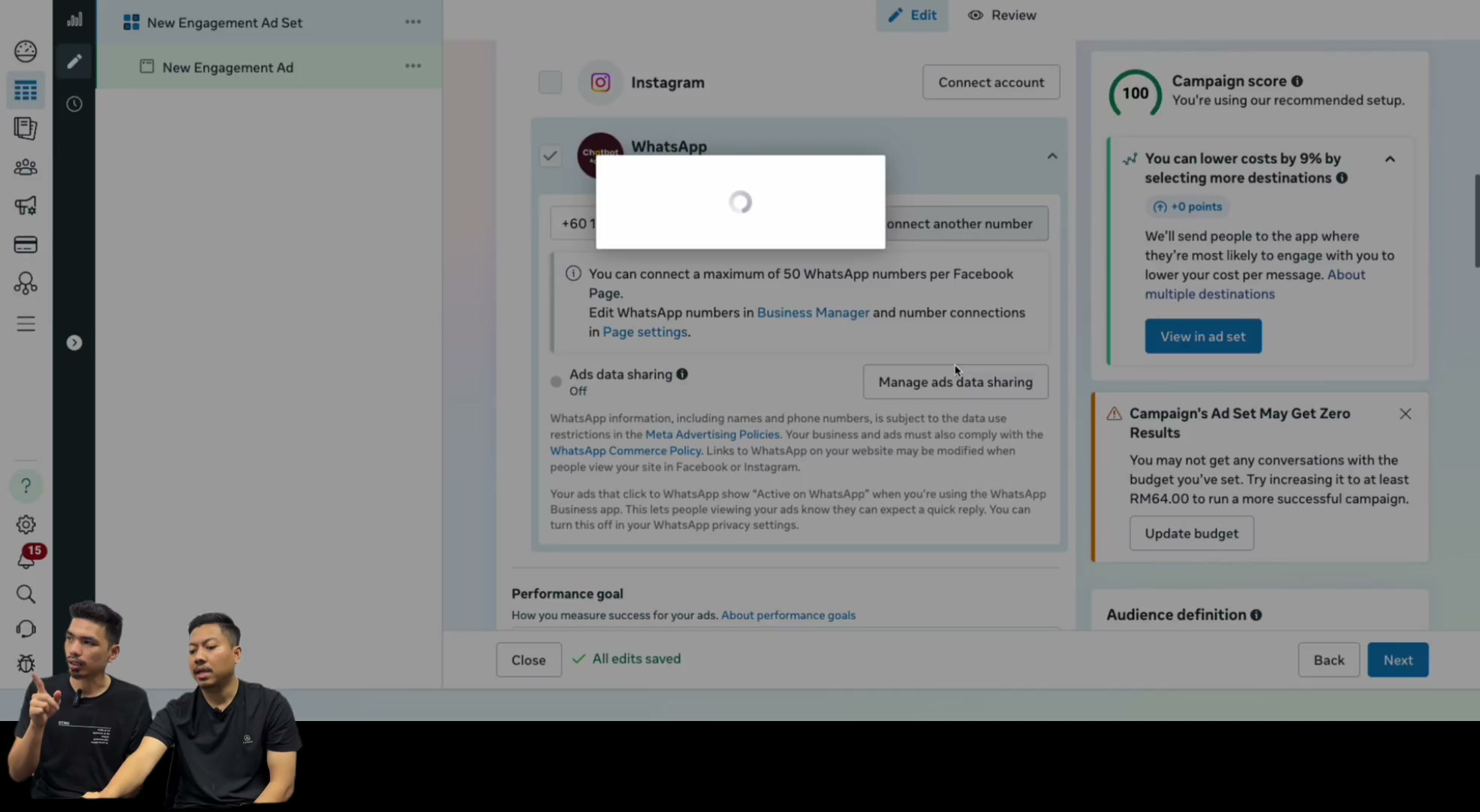
Task: Collapse the WhatsApp section chevron
Action: [1052, 156]
